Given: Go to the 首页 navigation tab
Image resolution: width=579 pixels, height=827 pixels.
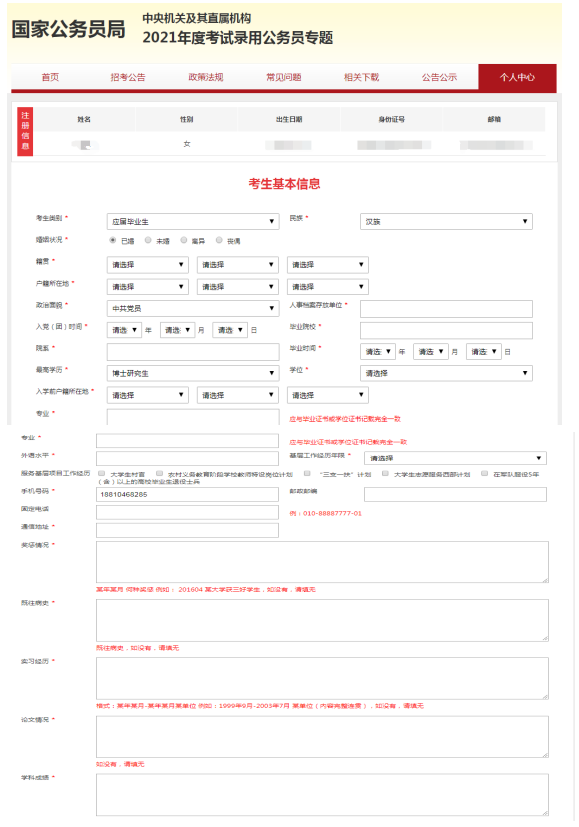Looking at the screenshot, I should coord(50,77).
